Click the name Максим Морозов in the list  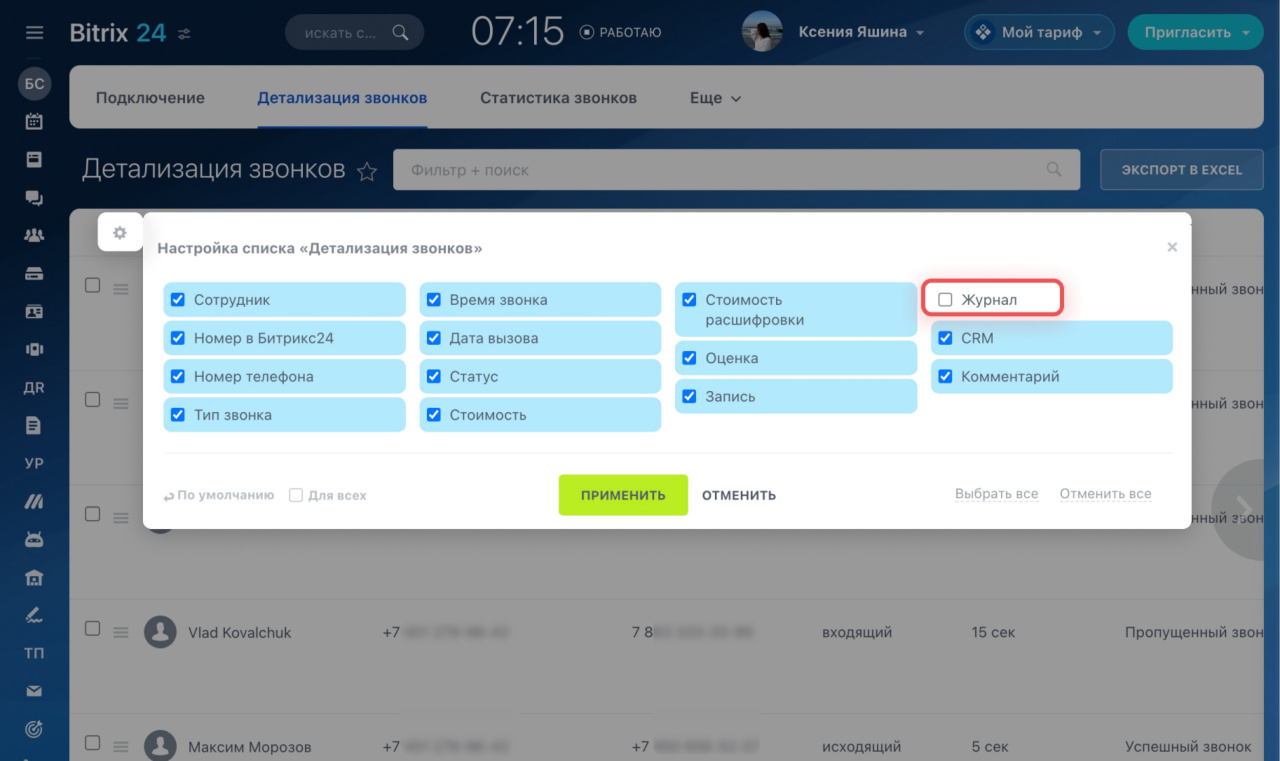pos(250,747)
